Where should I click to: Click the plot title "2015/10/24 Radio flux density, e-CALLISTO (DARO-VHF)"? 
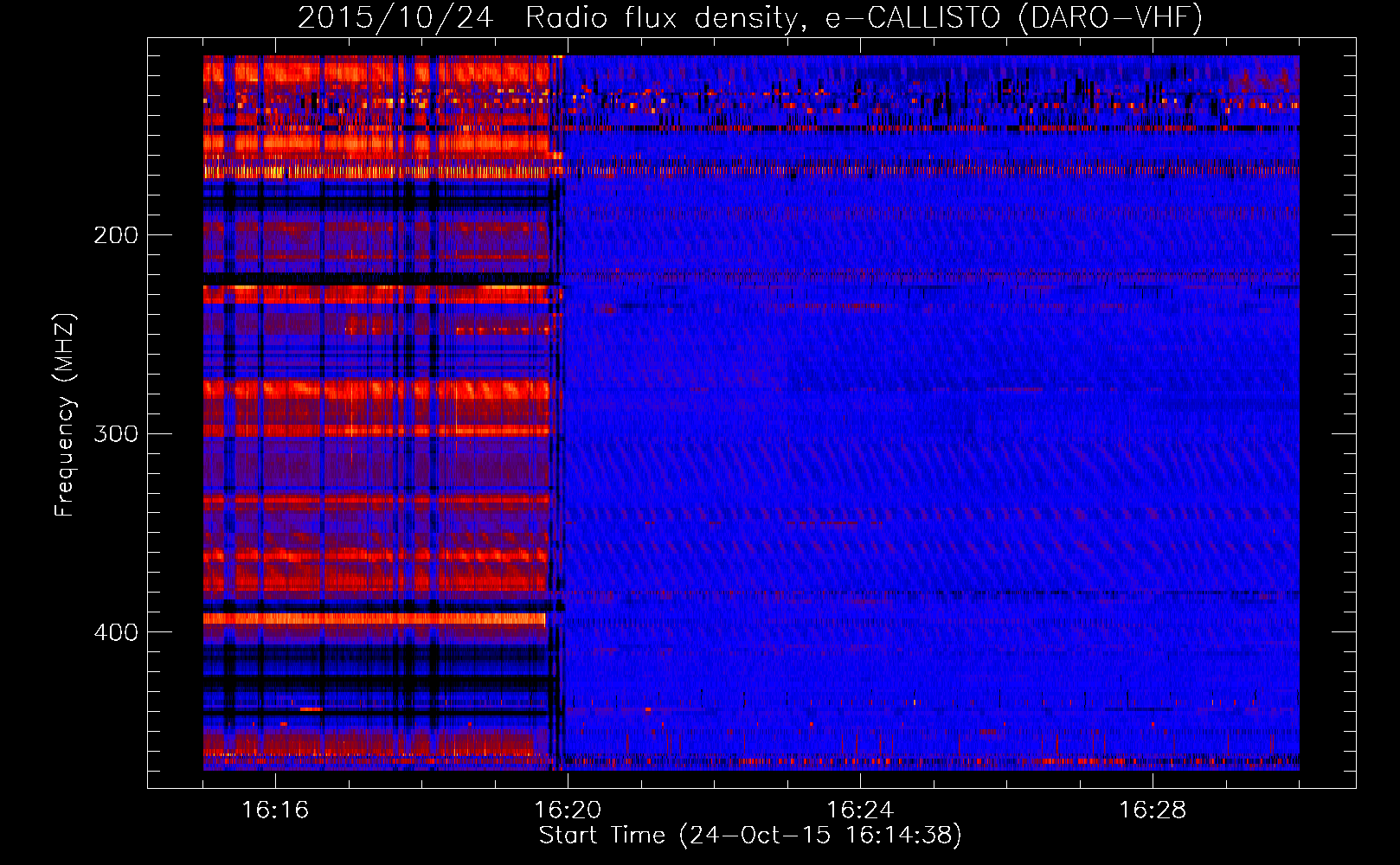750,17
